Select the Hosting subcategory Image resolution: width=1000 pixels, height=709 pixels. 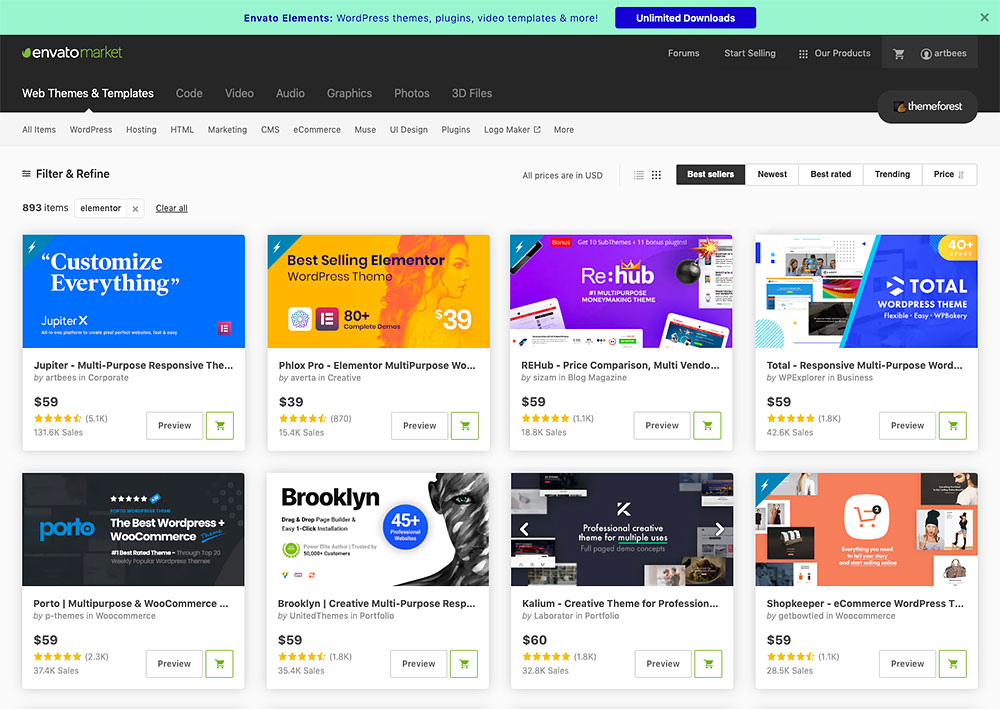pos(141,129)
